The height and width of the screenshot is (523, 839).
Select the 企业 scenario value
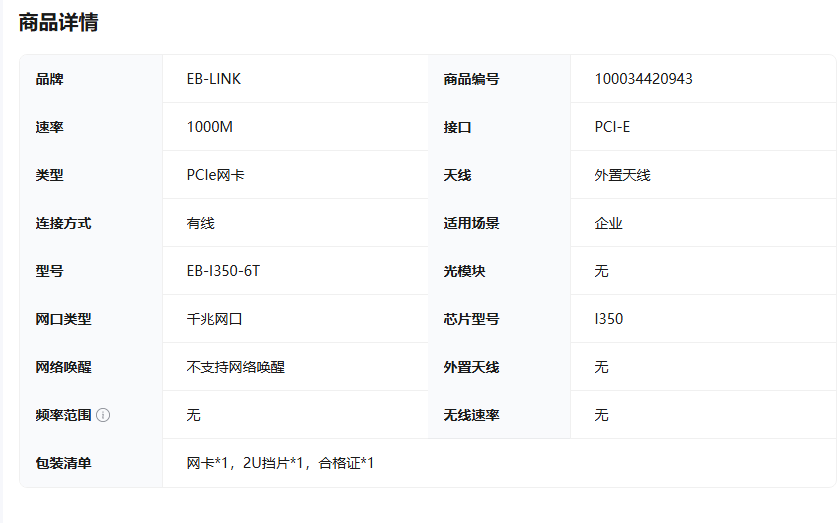click(x=608, y=223)
